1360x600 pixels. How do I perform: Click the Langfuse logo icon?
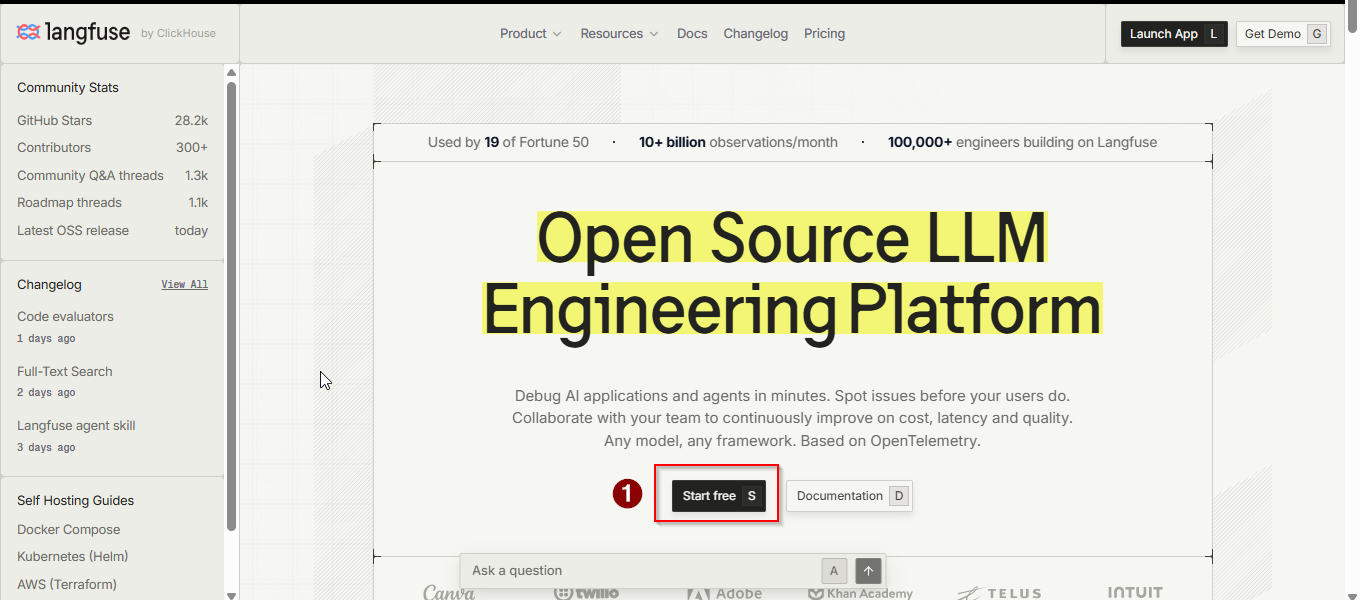point(29,33)
